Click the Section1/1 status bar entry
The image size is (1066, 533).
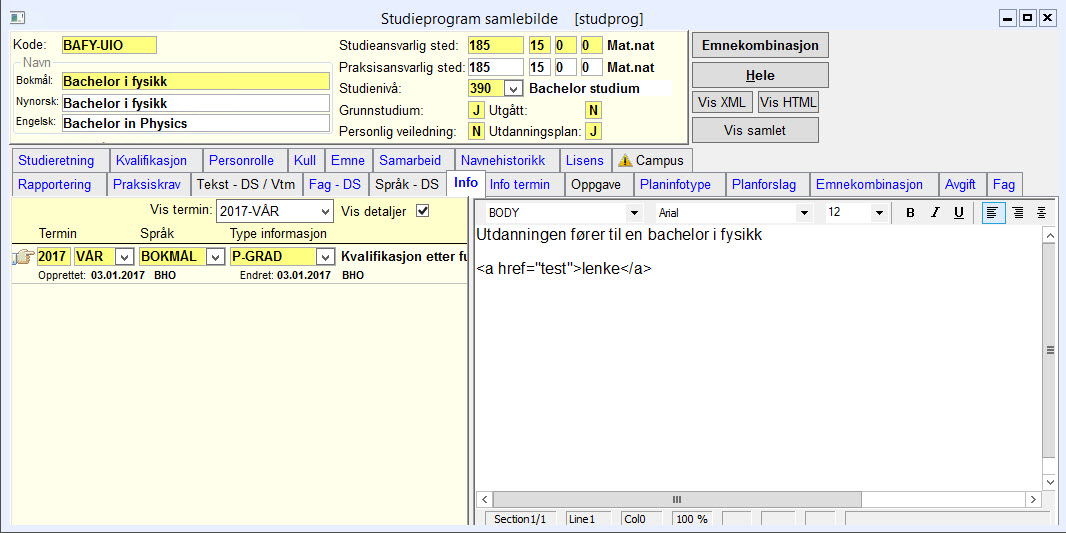(520, 519)
